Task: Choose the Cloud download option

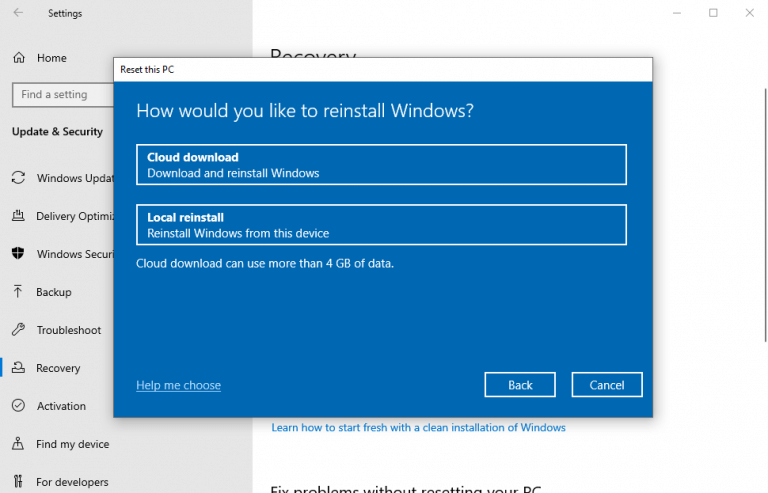Action: pyautogui.click(x=381, y=164)
